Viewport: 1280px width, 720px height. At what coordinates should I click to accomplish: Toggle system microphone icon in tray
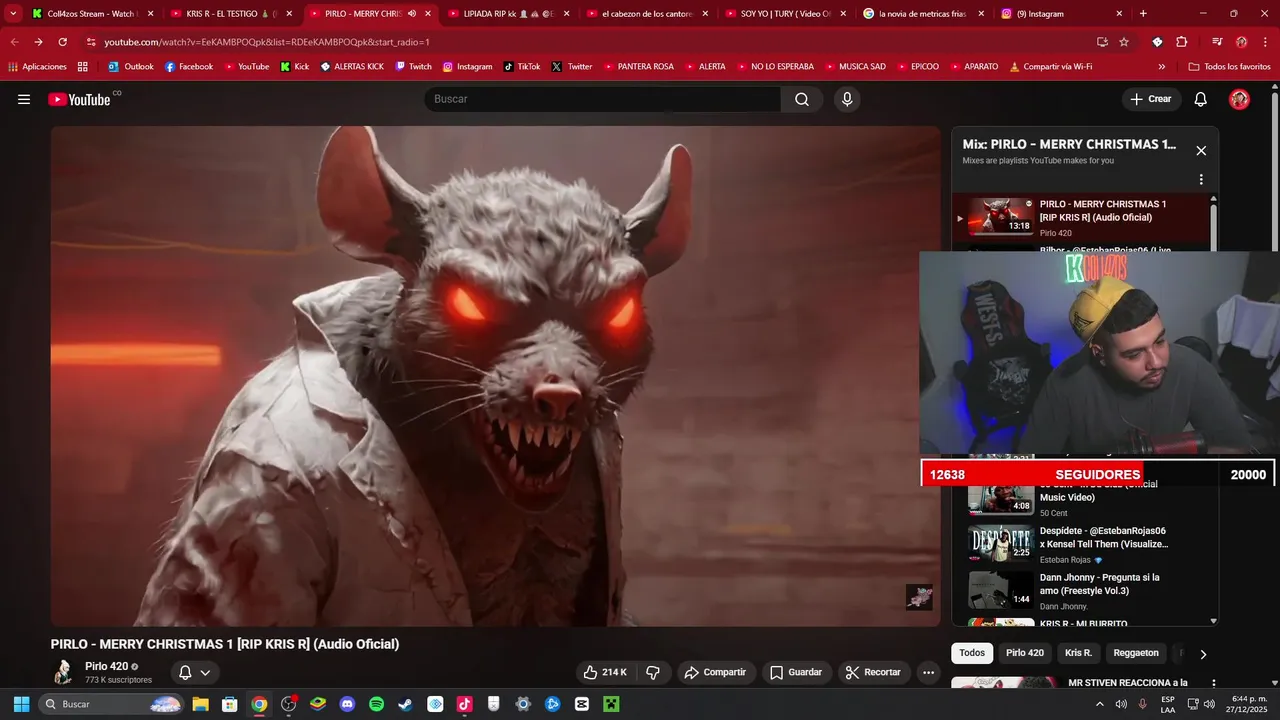pyautogui.click(x=1142, y=704)
